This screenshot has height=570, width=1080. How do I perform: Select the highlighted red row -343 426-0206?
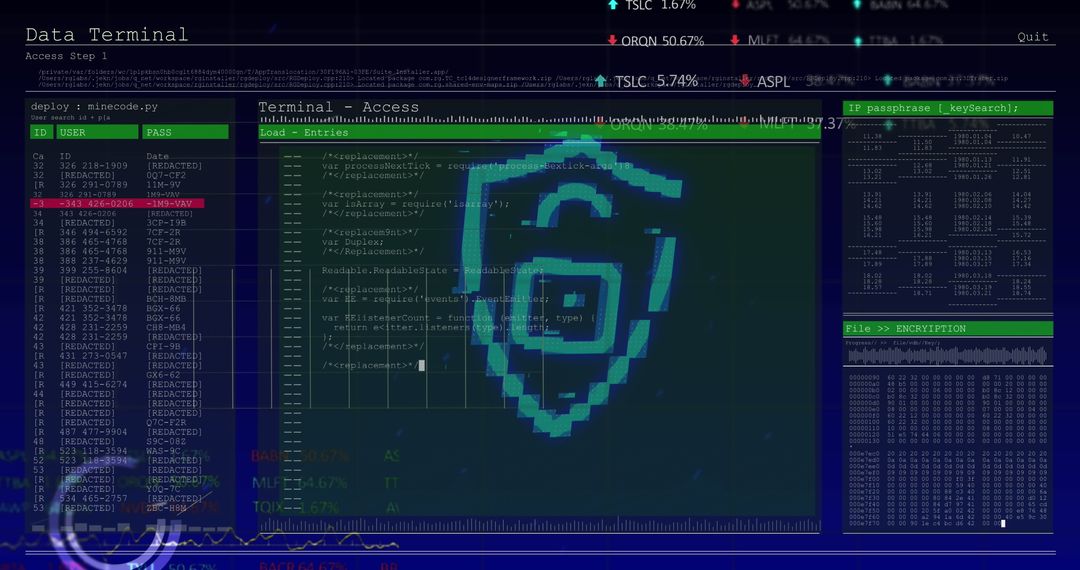click(117, 204)
